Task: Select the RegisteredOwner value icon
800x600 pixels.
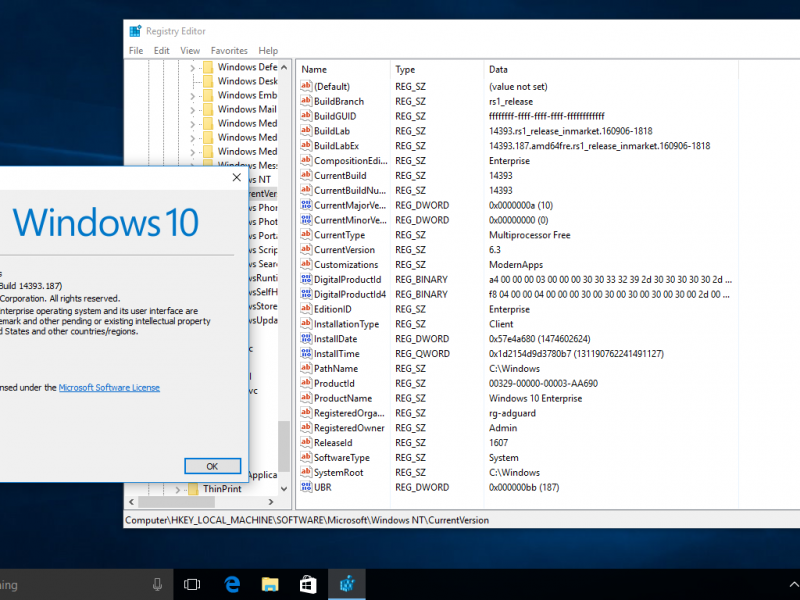Action: point(306,428)
